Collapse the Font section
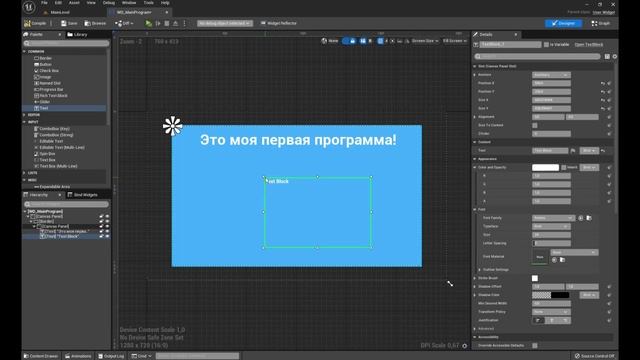 475,209
